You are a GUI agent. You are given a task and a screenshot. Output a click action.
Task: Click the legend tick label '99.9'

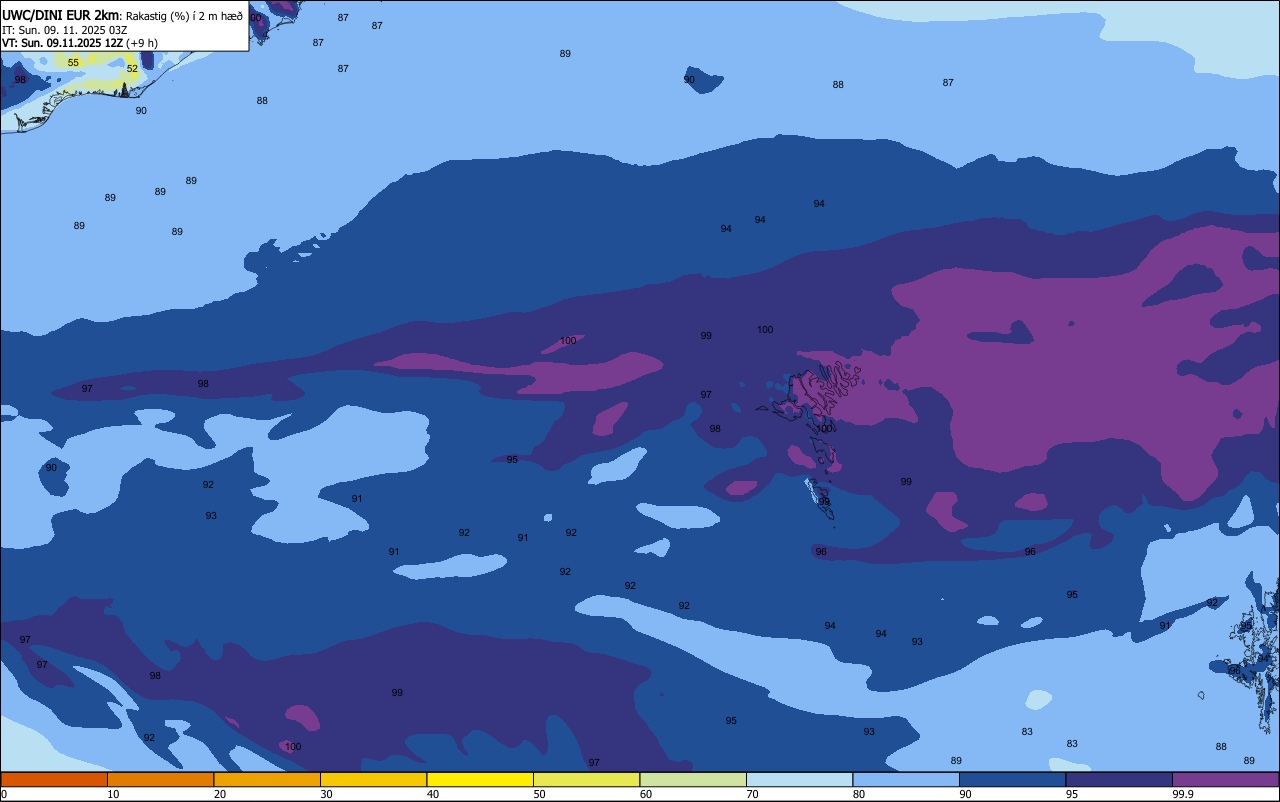pyautogui.click(x=1183, y=794)
